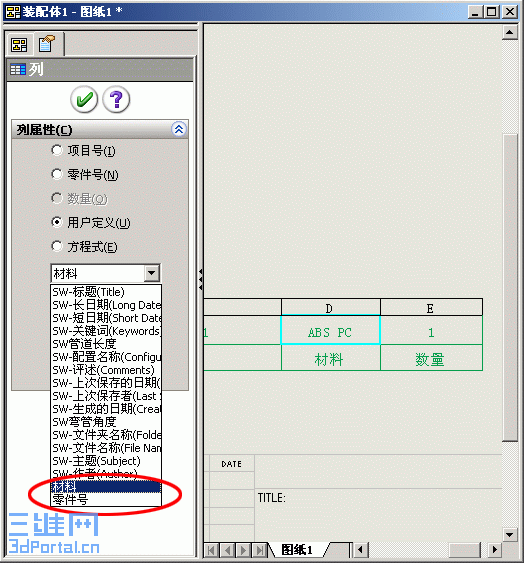Select the 数量 cell in table
The height and width of the screenshot is (563, 524).
431,358
